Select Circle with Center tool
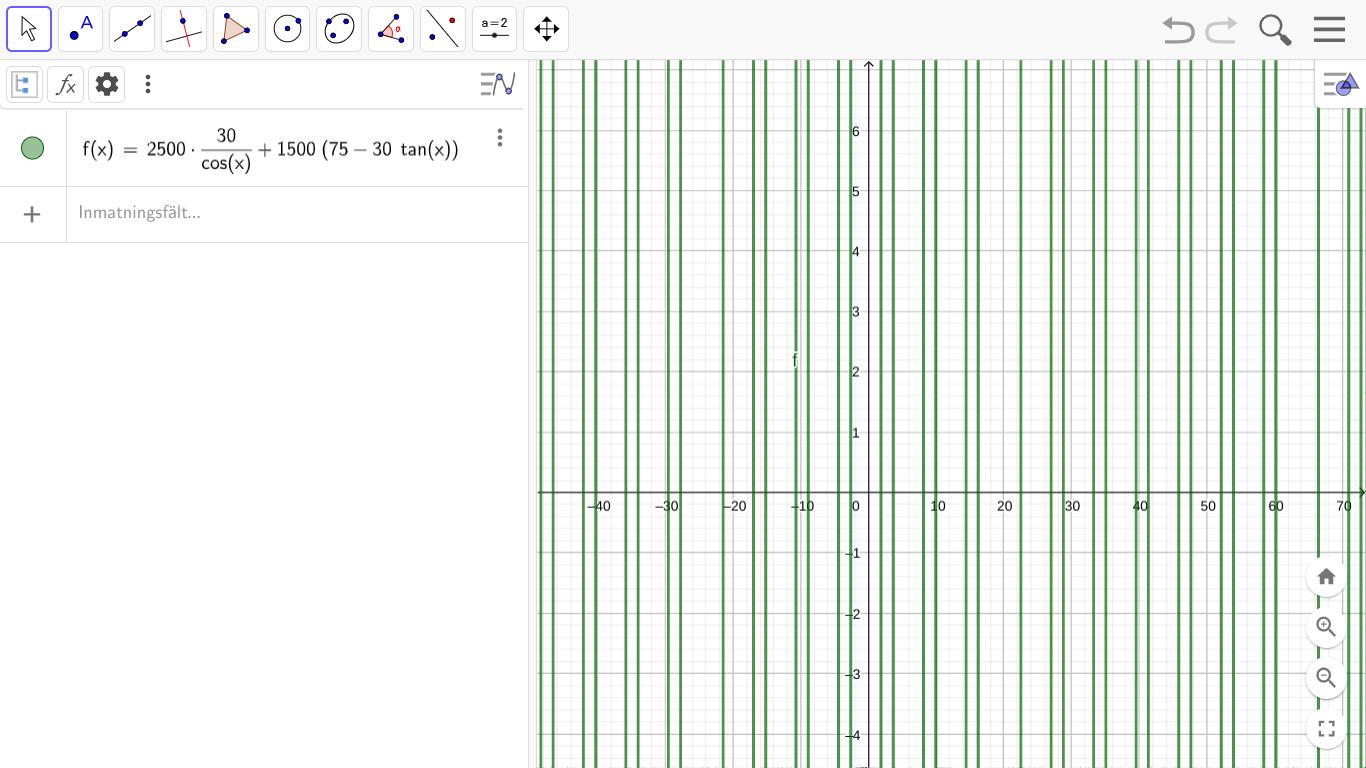1366x768 pixels. (288, 29)
